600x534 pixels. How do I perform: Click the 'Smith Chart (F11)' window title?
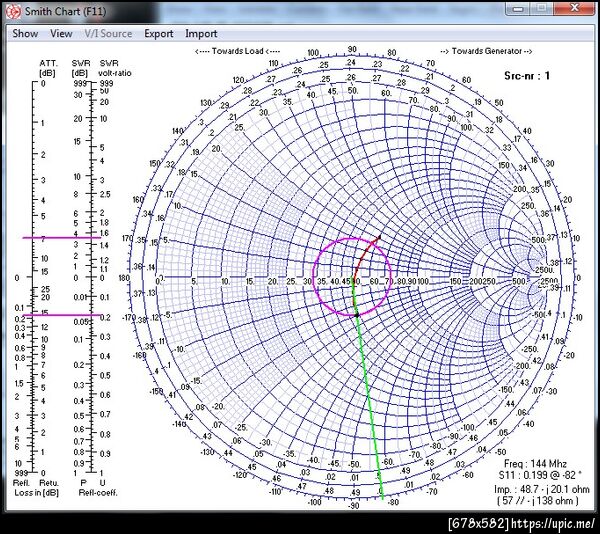65,11
